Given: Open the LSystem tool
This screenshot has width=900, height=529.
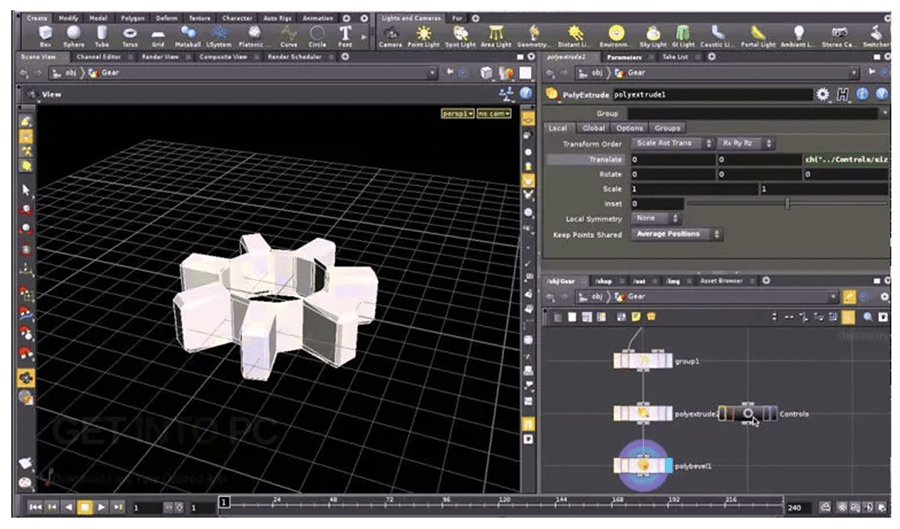Looking at the screenshot, I should click(x=219, y=36).
